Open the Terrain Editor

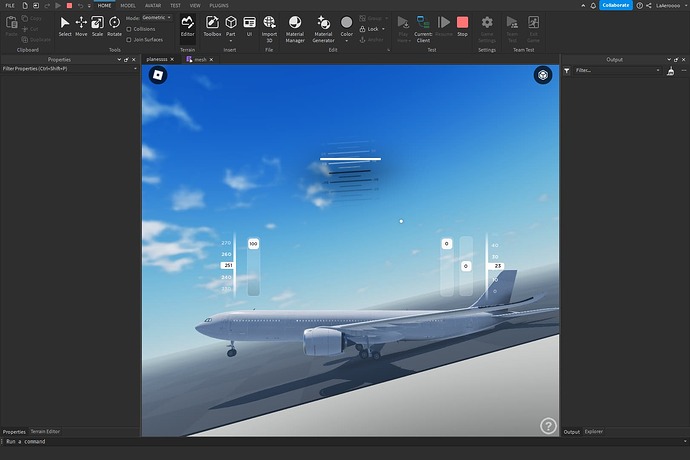[x=187, y=26]
